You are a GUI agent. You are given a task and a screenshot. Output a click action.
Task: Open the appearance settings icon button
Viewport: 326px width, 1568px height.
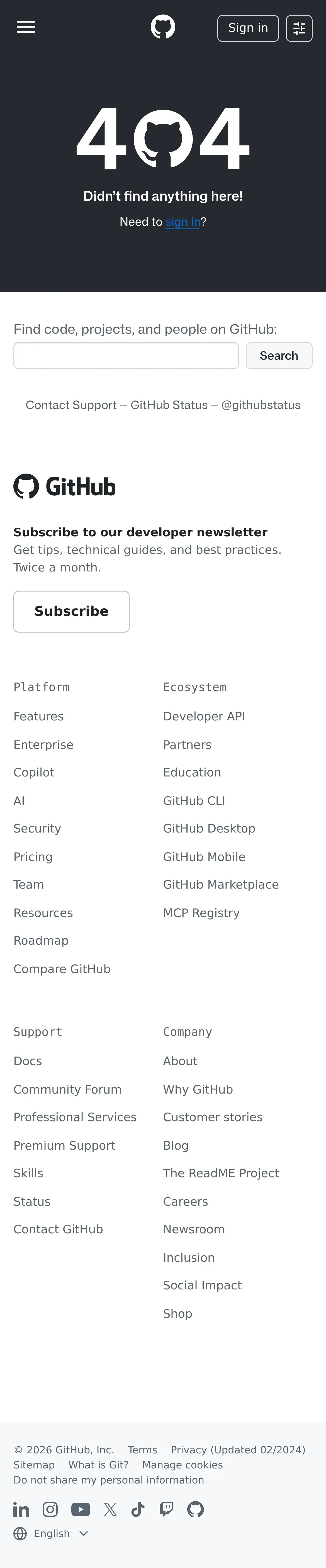click(x=299, y=28)
